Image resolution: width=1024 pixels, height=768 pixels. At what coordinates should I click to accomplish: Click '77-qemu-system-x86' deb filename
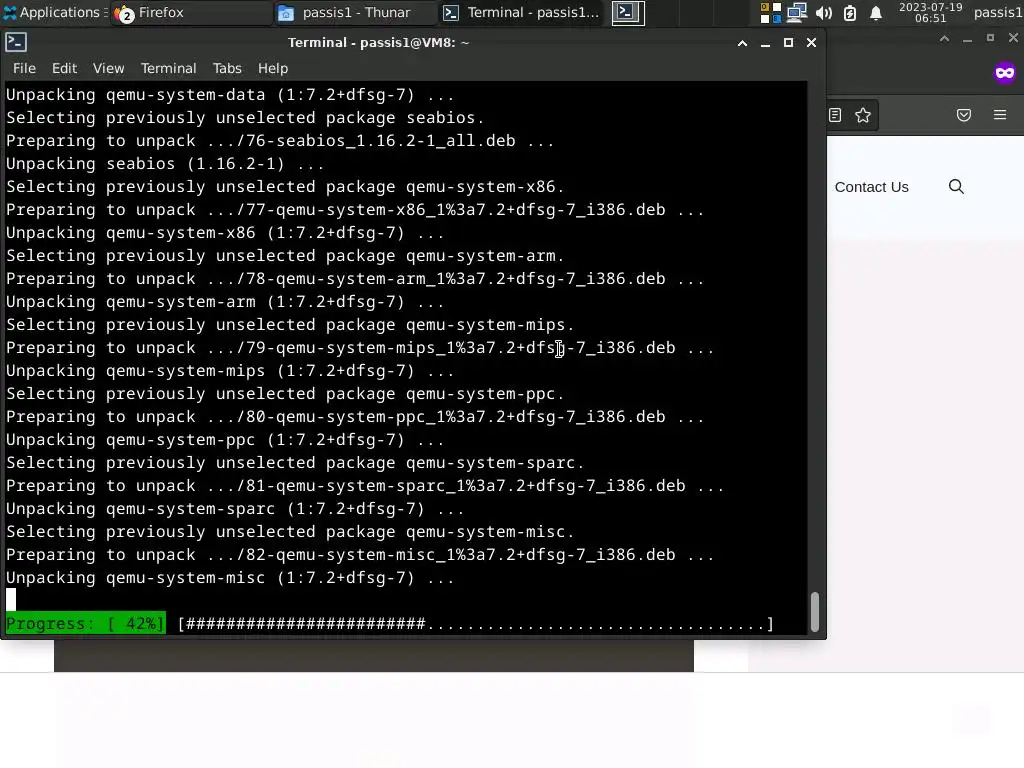point(456,210)
